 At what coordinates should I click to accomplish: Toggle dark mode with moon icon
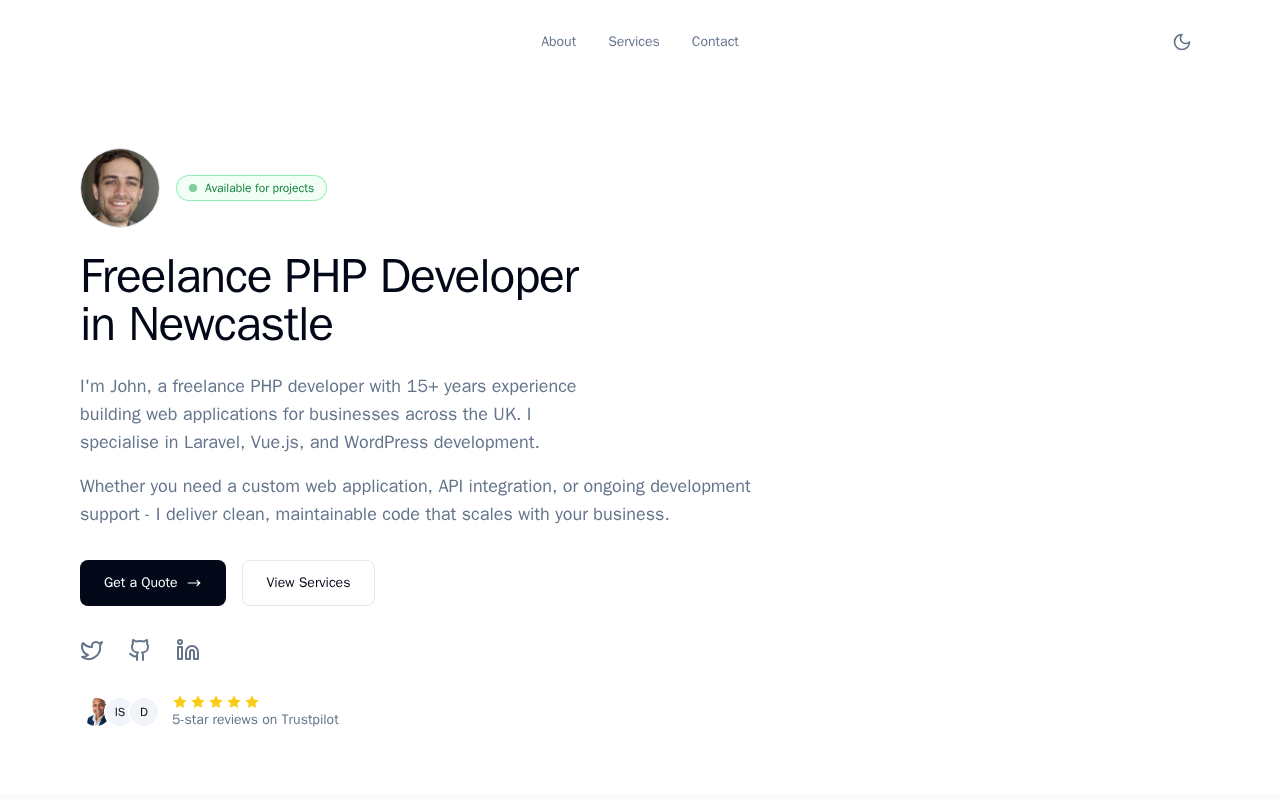pyautogui.click(x=1182, y=42)
